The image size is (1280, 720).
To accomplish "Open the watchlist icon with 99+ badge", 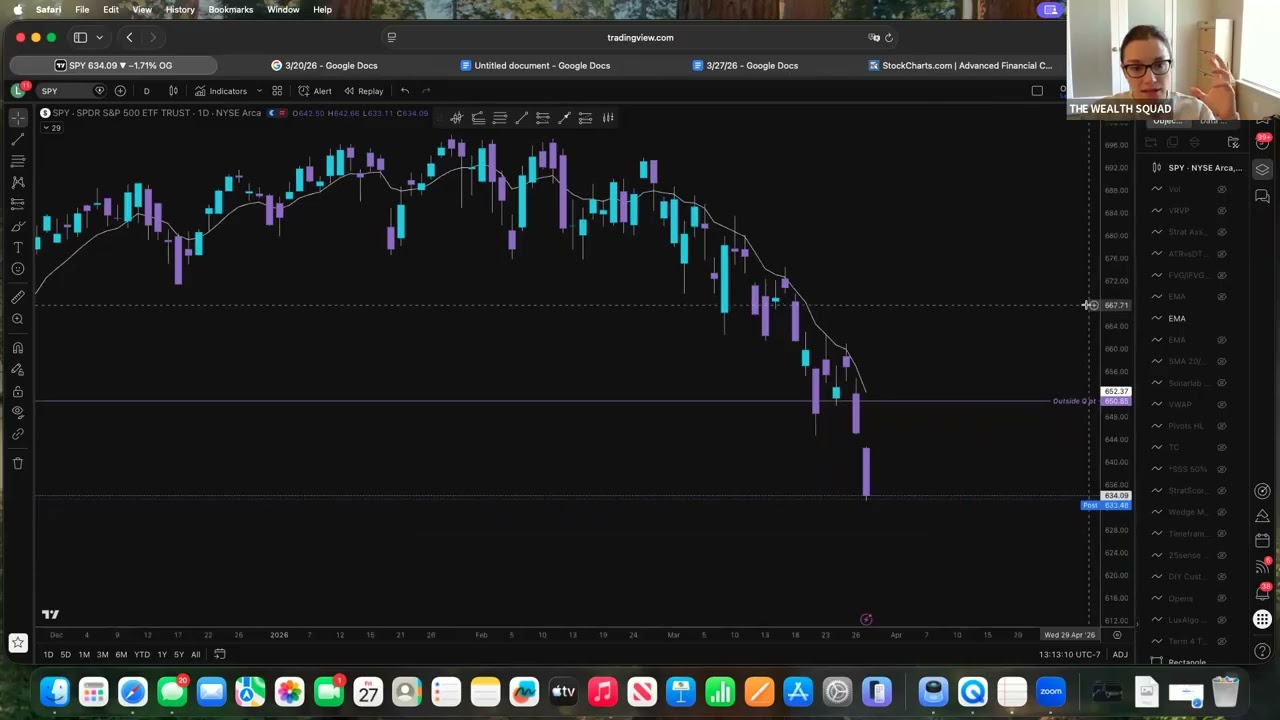I will [1262, 142].
